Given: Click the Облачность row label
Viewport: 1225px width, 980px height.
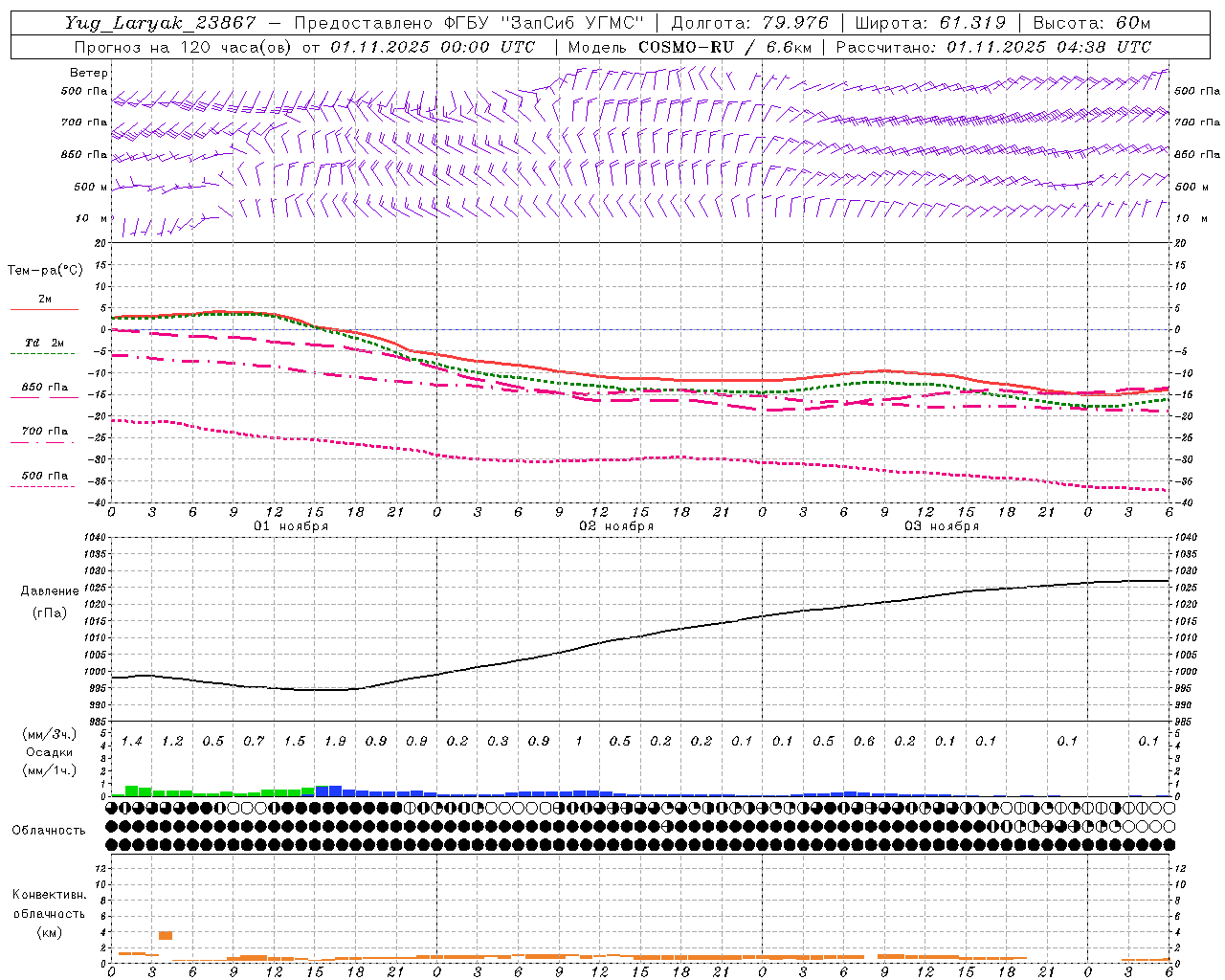Looking at the screenshot, I should pyautogui.click(x=48, y=830).
